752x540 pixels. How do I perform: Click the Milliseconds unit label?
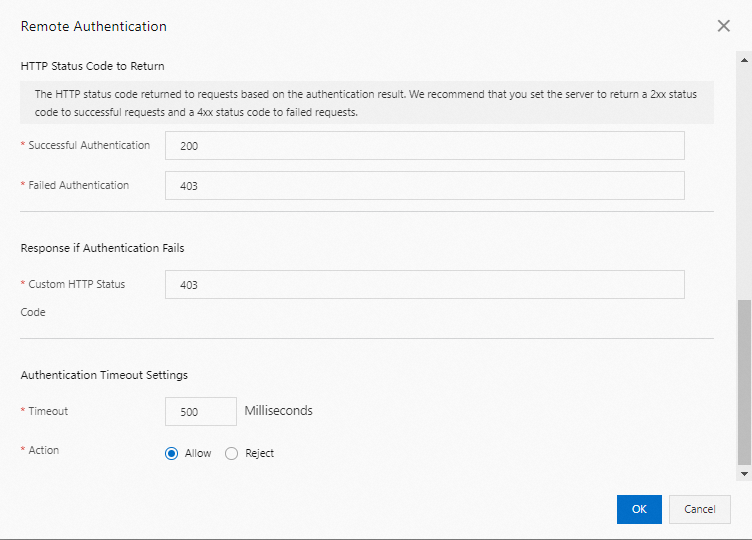[278, 411]
